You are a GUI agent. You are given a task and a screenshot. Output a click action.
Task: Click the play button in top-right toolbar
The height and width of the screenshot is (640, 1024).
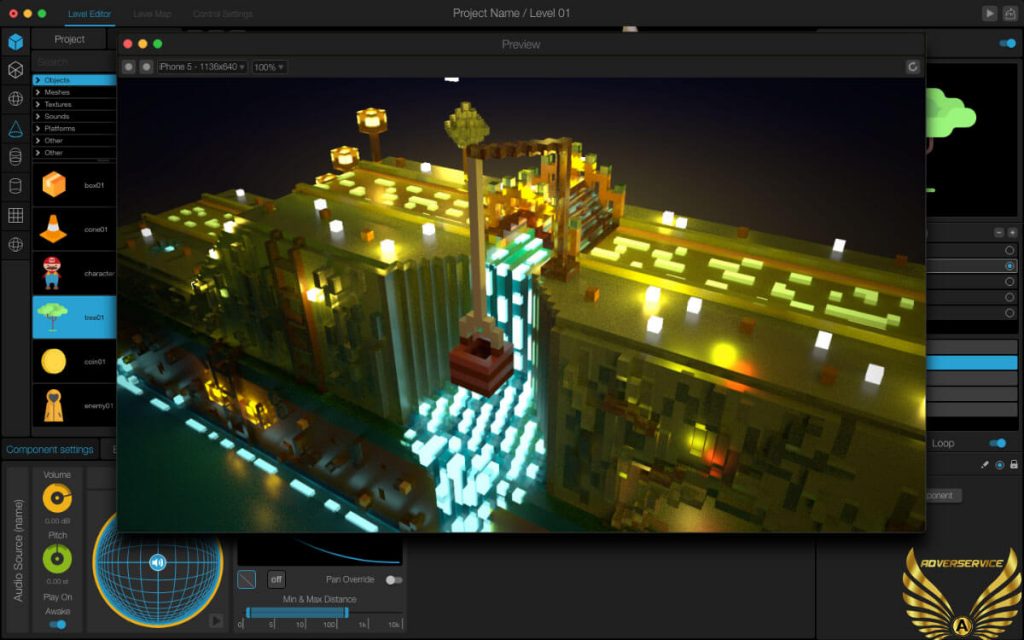tap(989, 13)
